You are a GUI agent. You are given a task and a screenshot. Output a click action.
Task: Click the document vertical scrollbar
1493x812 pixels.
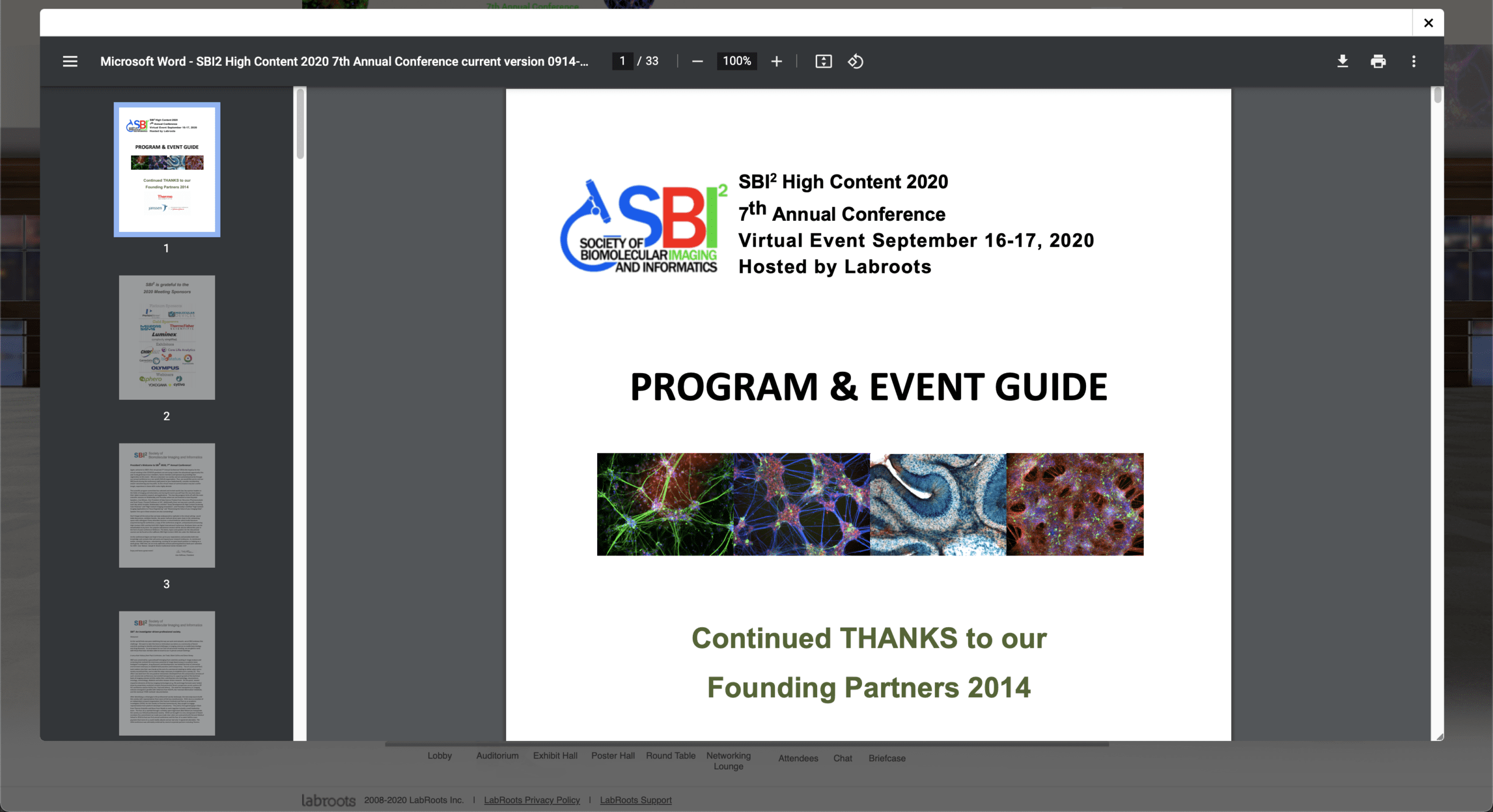[x=1438, y=96]
